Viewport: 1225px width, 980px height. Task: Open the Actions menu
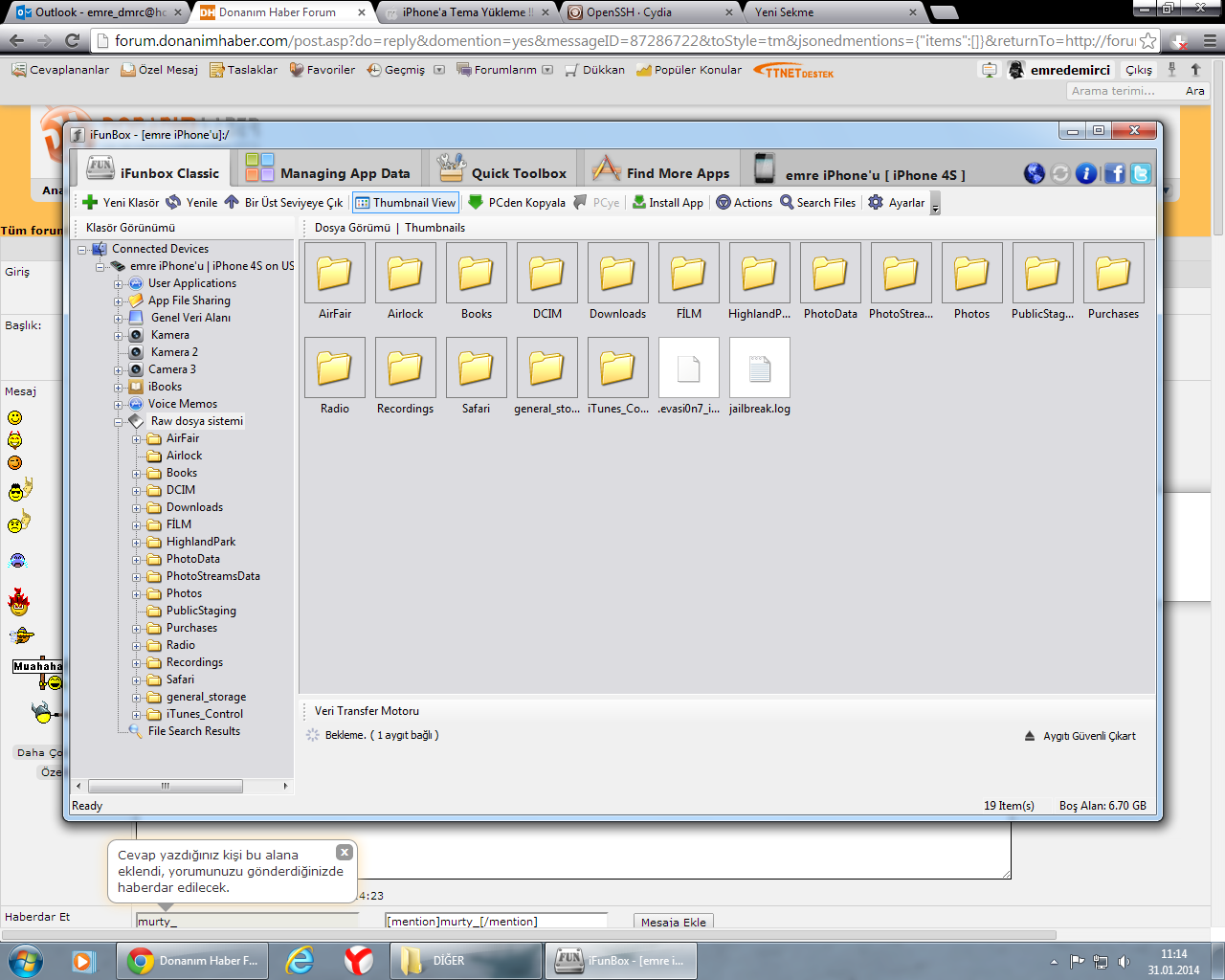(745, 203)
